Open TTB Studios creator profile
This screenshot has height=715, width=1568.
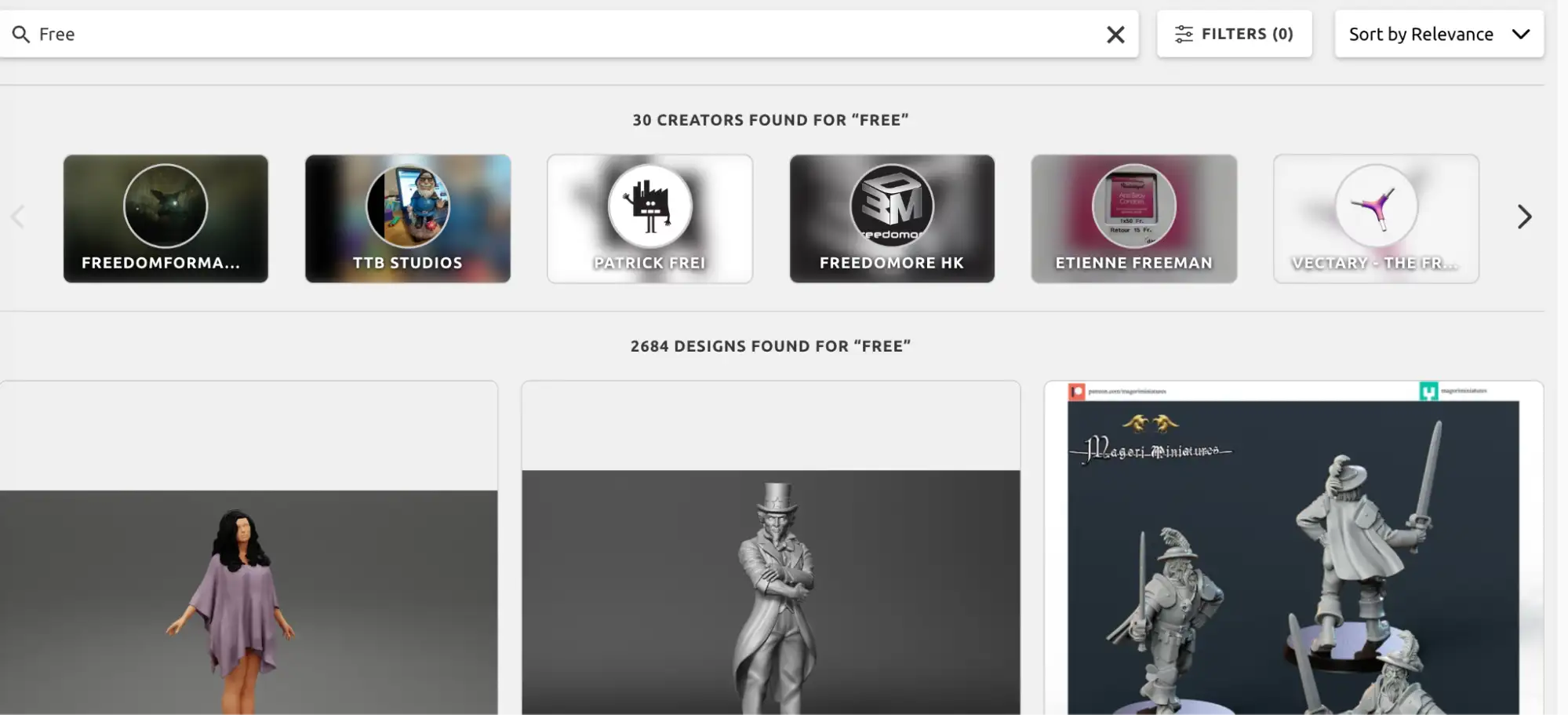pyautogui.click(x=408, y=218)
